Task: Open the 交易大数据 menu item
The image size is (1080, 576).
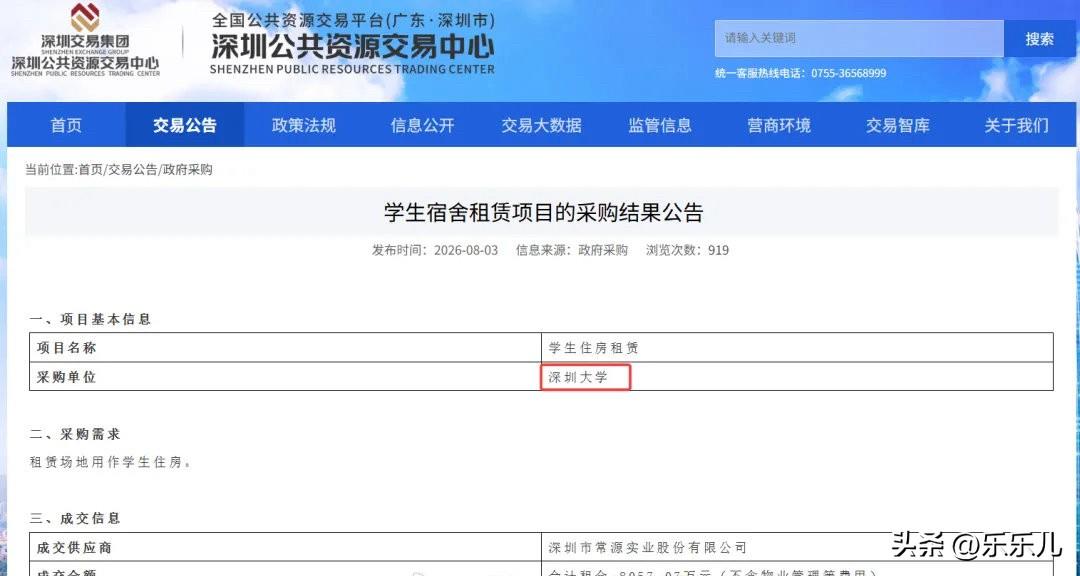Action: [541, 125]
